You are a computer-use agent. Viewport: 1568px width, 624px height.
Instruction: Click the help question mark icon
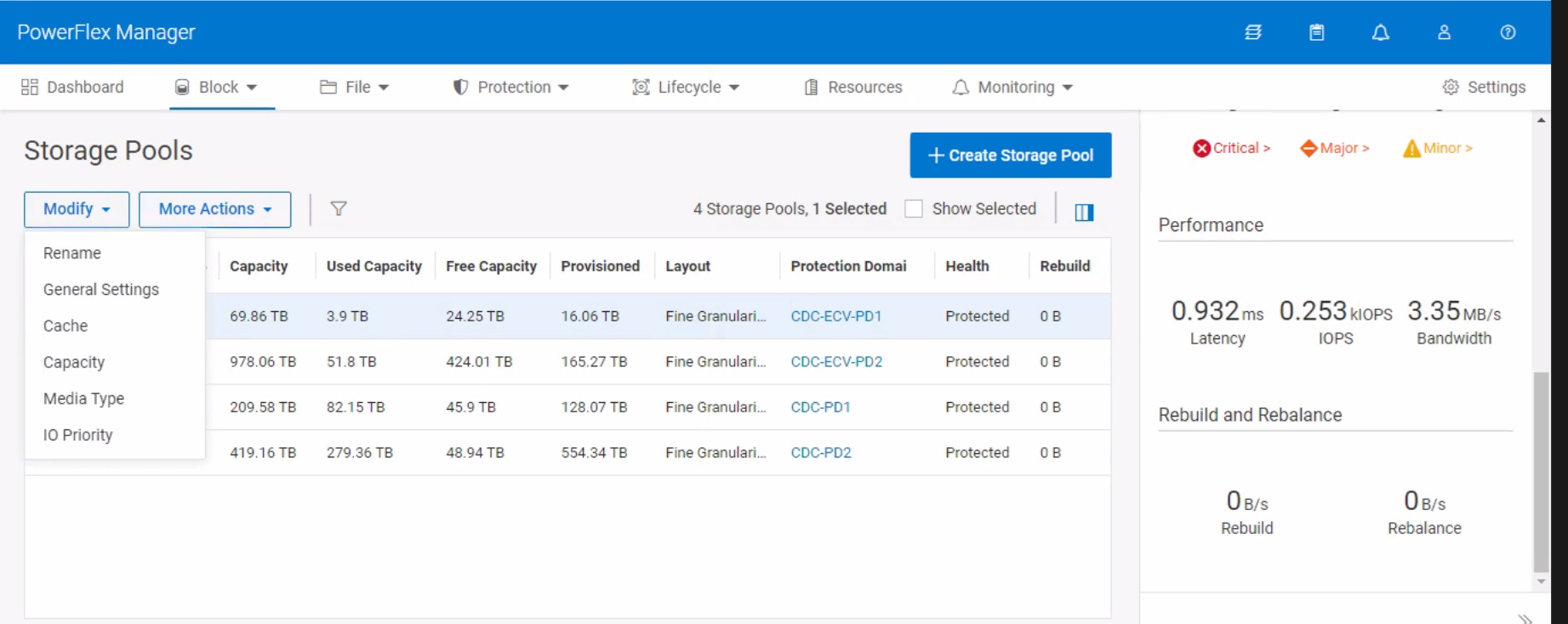[1508, 32]
